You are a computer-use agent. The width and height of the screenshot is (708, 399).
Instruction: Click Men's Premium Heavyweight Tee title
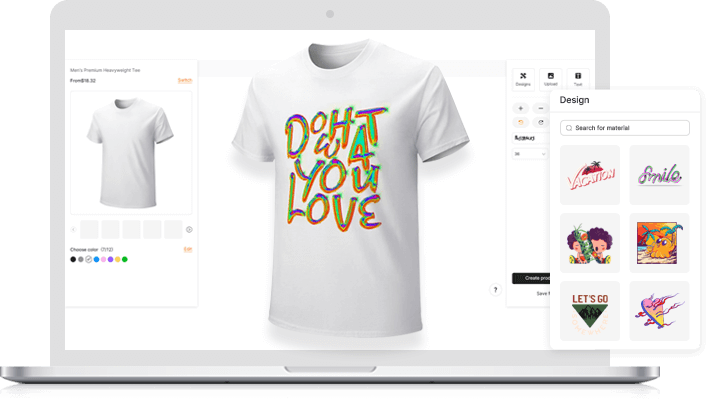click(105, 70)
